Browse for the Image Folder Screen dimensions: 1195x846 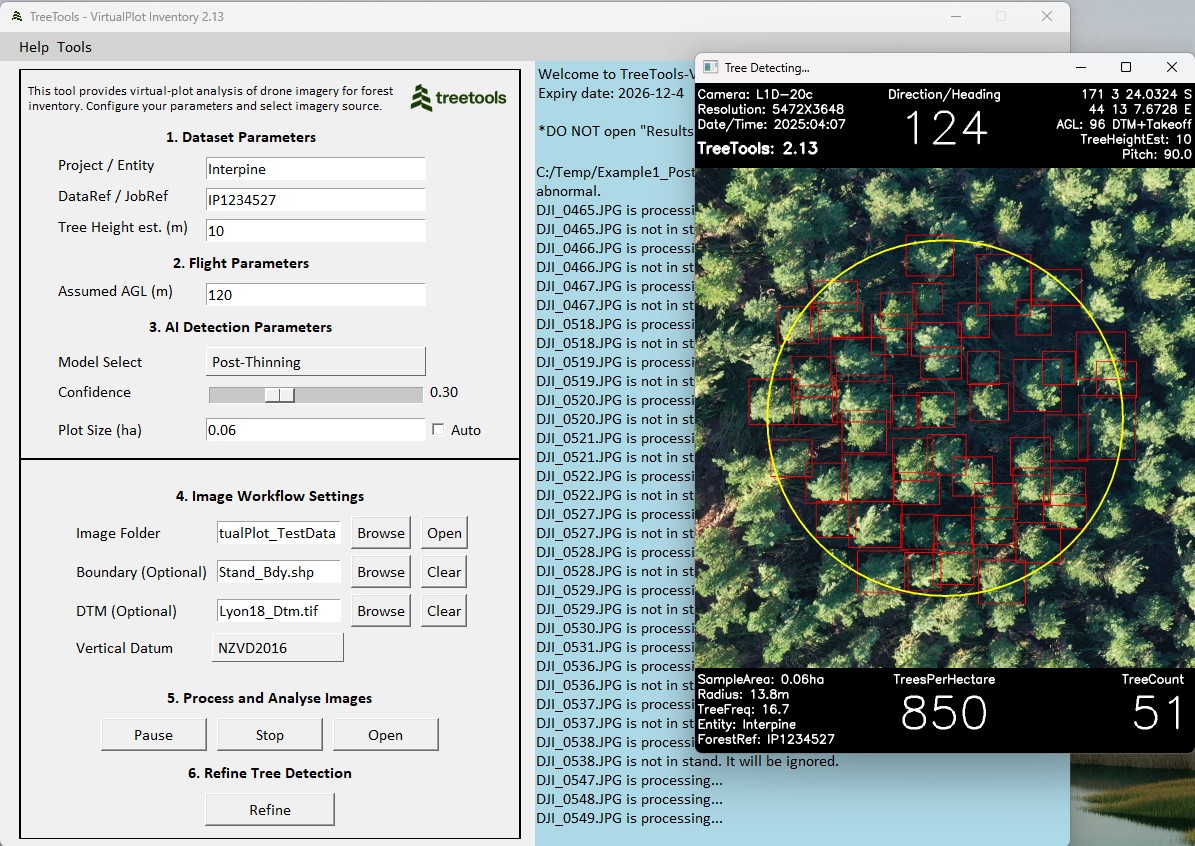[381, 533]
